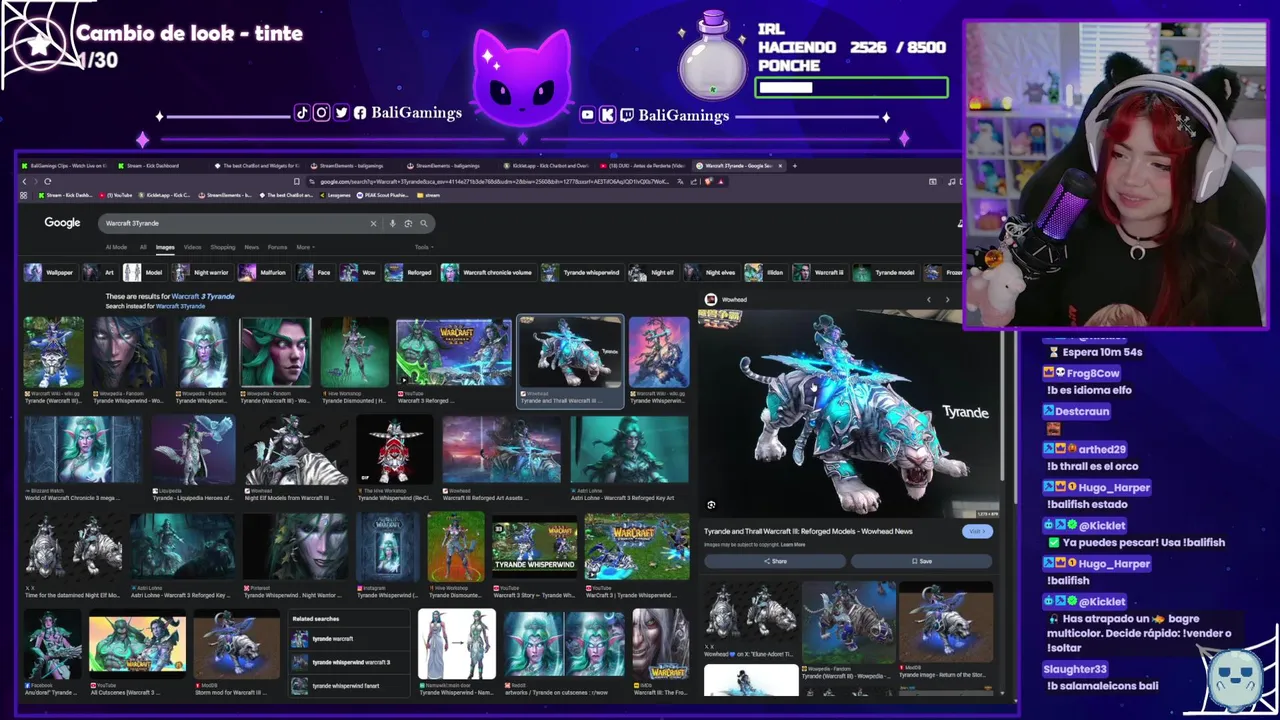Click the browser back arrow
The height and width of the screenshot is (720, 1280).
tap(25, 181)
